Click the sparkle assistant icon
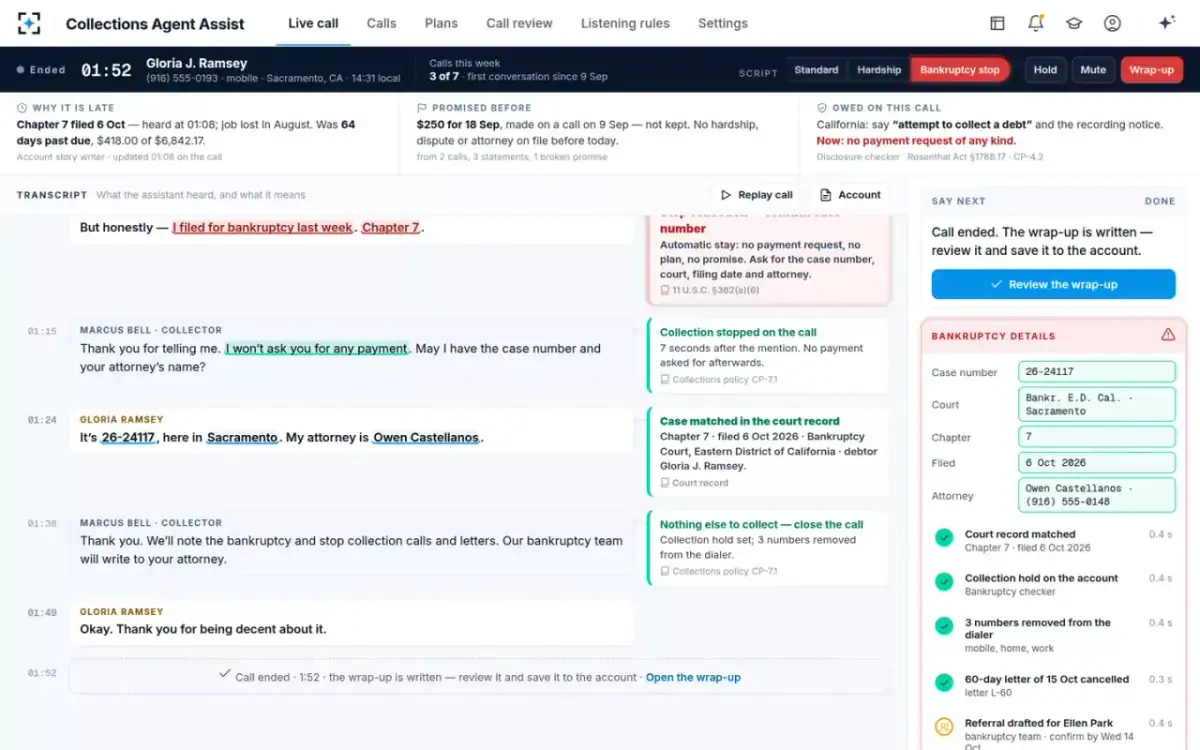The width and height of the screenshot is (1200, 750). (x=1166, y=23)
